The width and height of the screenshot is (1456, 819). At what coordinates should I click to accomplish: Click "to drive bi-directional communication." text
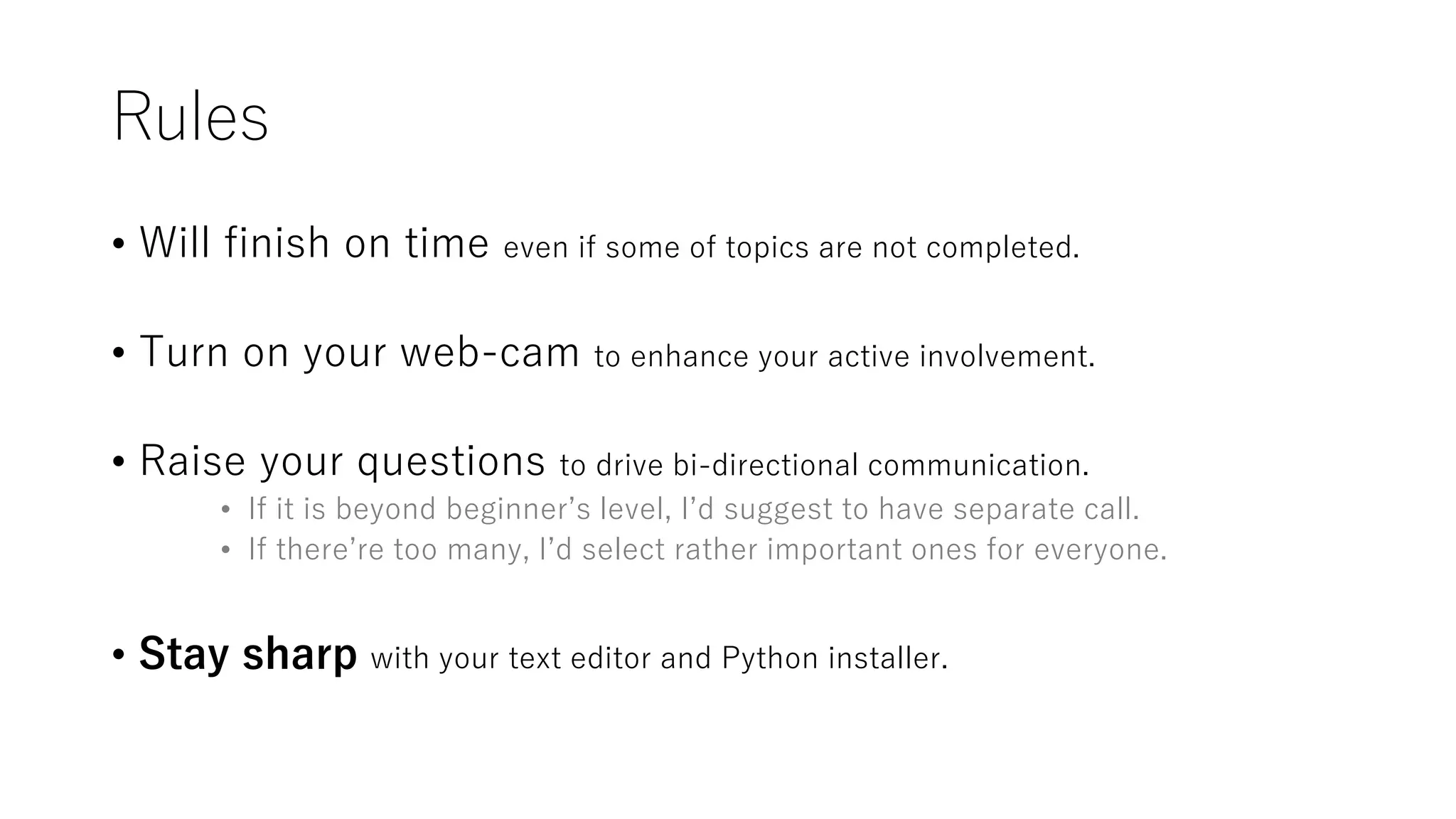coord(824,465)
